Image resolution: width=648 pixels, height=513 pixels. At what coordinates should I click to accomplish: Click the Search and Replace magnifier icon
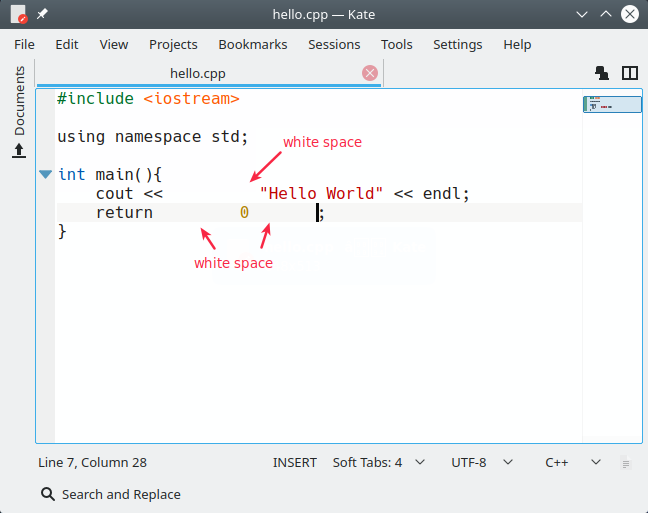coord(48,494)
